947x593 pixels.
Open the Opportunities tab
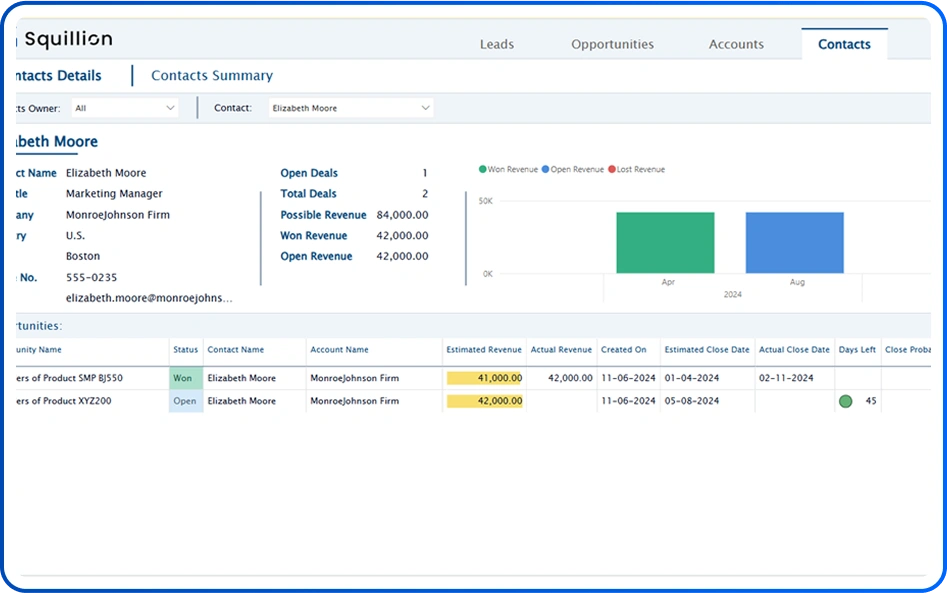612,44
